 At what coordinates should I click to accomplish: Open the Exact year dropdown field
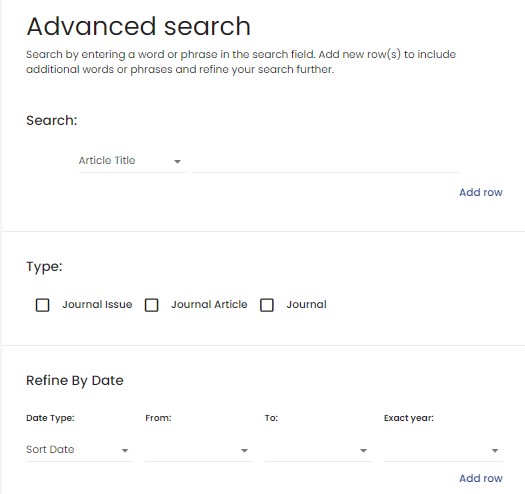(443, 450)
